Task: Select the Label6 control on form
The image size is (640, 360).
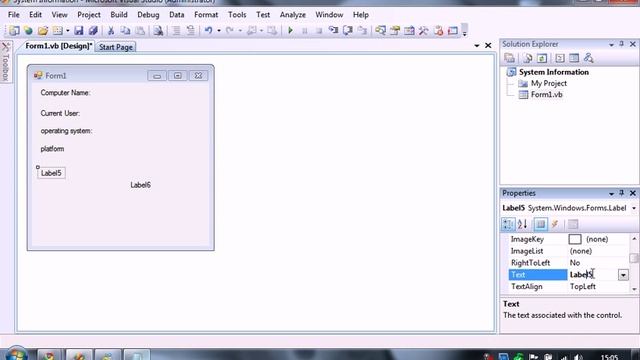Action: tap(140, 185)
